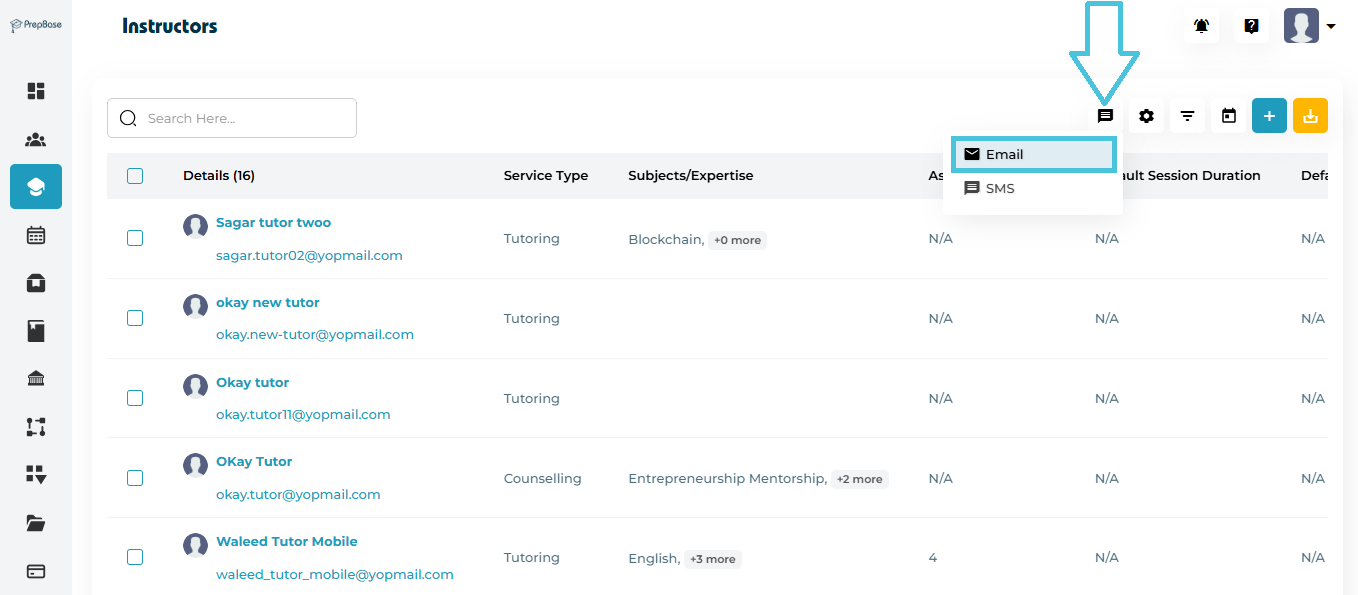The height and width of the screenshot is (595, 1358).
Task: Click the message icon in toolbar
Action: [x=1105, y=116]
